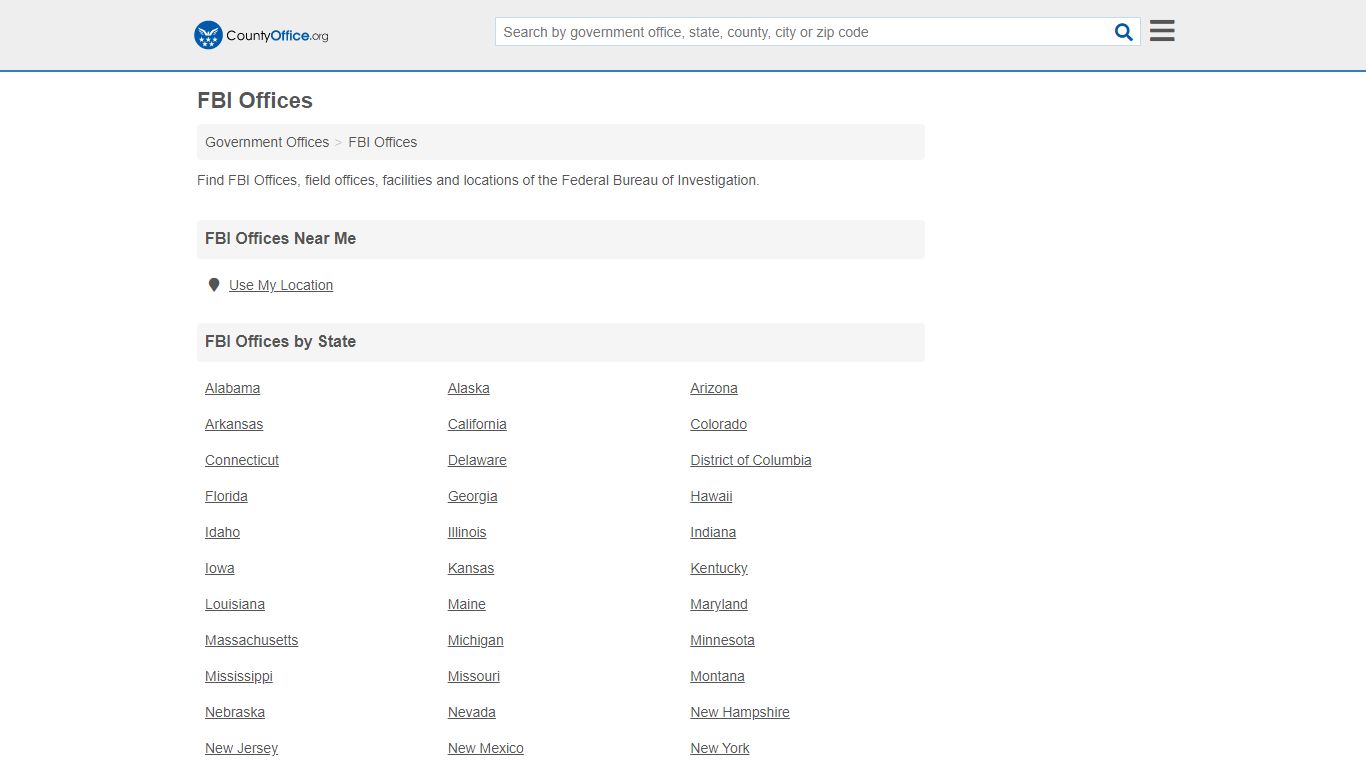Go to Mississippi FBI offices
Viewport: 1366px width, 768px height.
[239, 676]
